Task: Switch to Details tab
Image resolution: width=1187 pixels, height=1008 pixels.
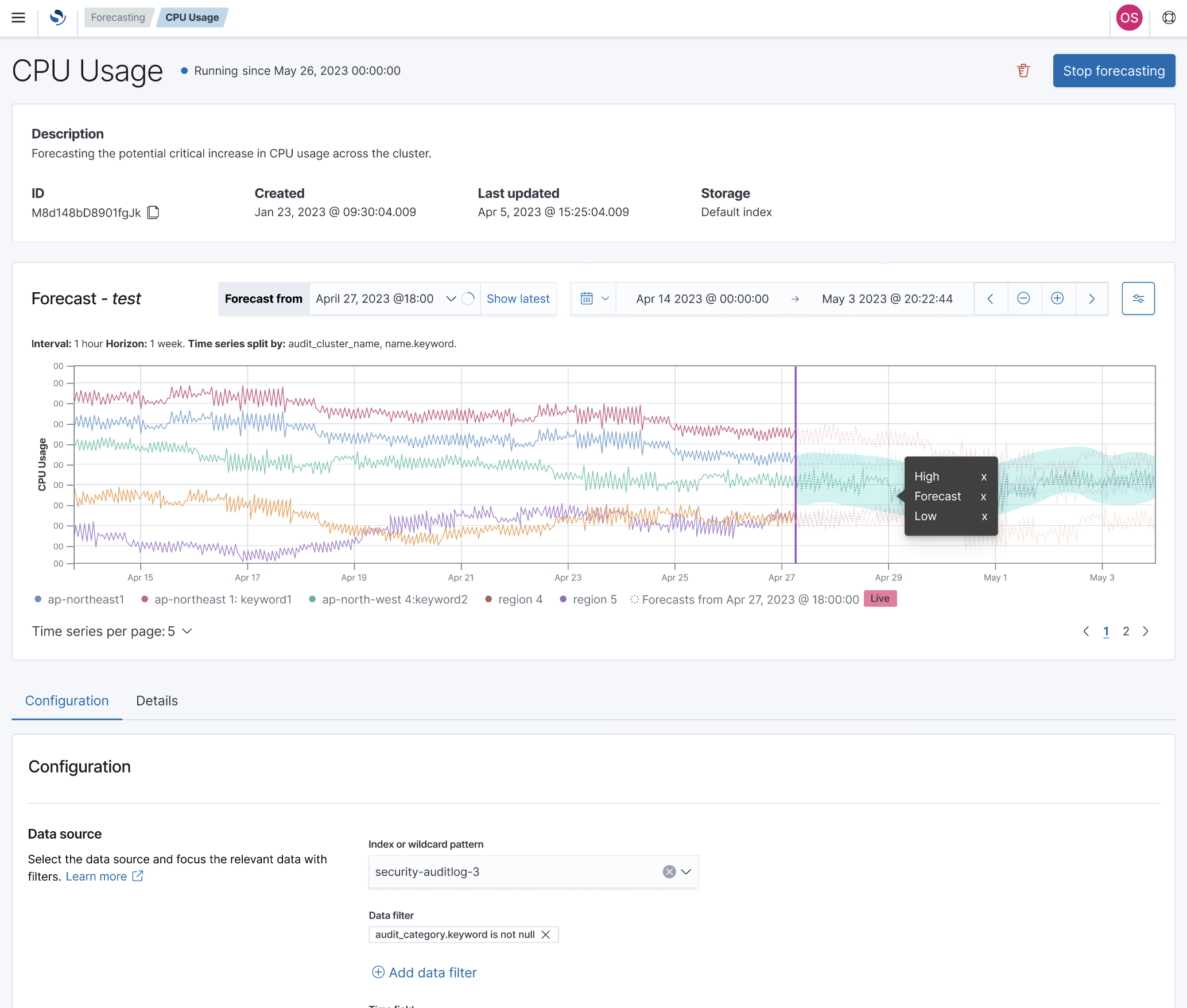Action: (x=157, y=700)
